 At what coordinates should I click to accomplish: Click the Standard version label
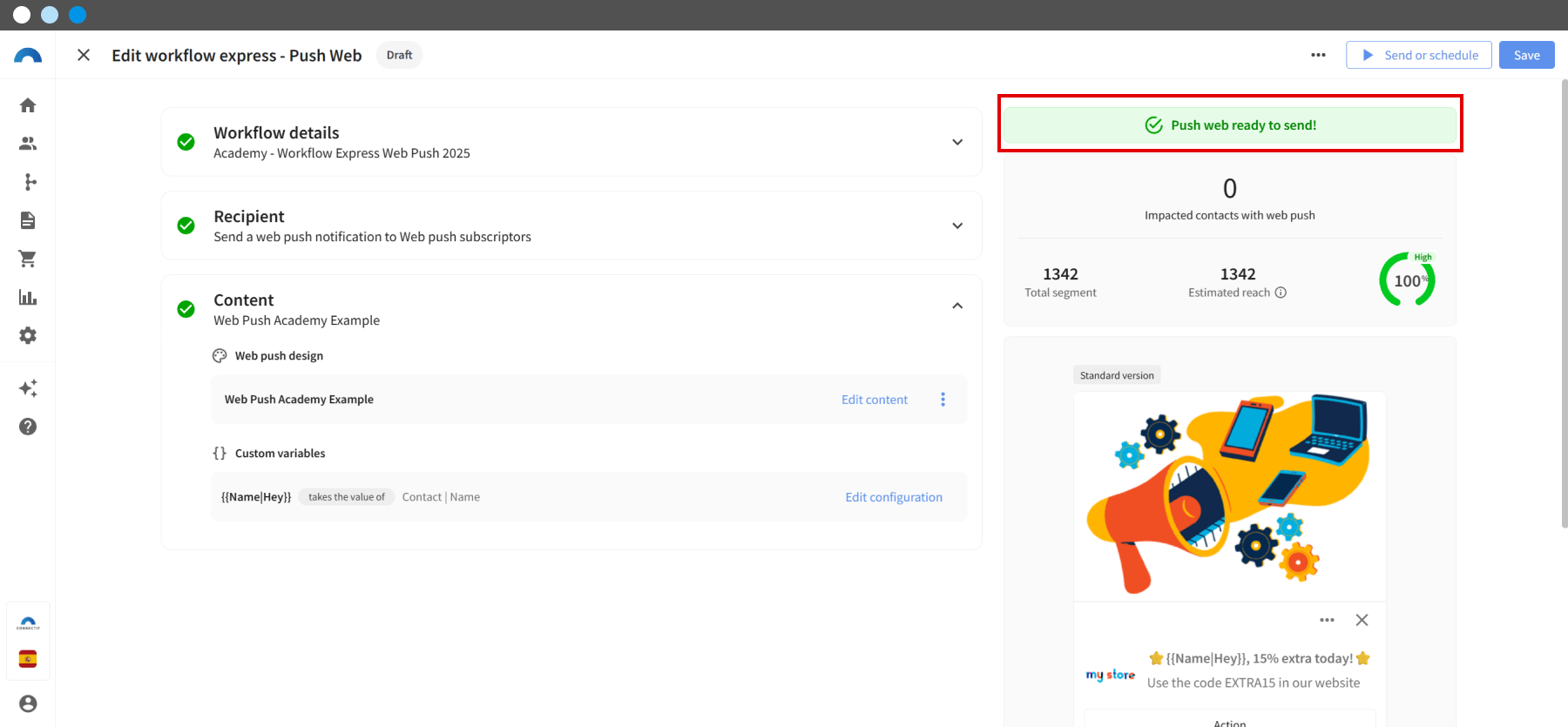(x=1117, y=375)
